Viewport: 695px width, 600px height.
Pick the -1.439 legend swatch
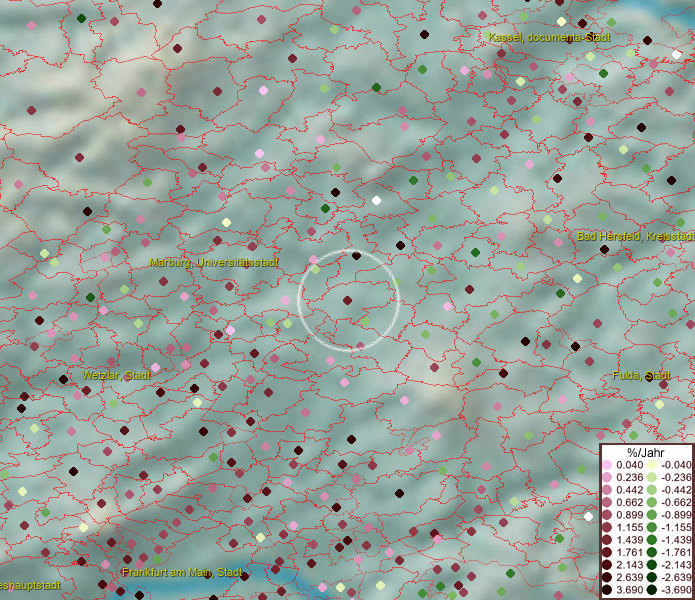tap(652, 540)
